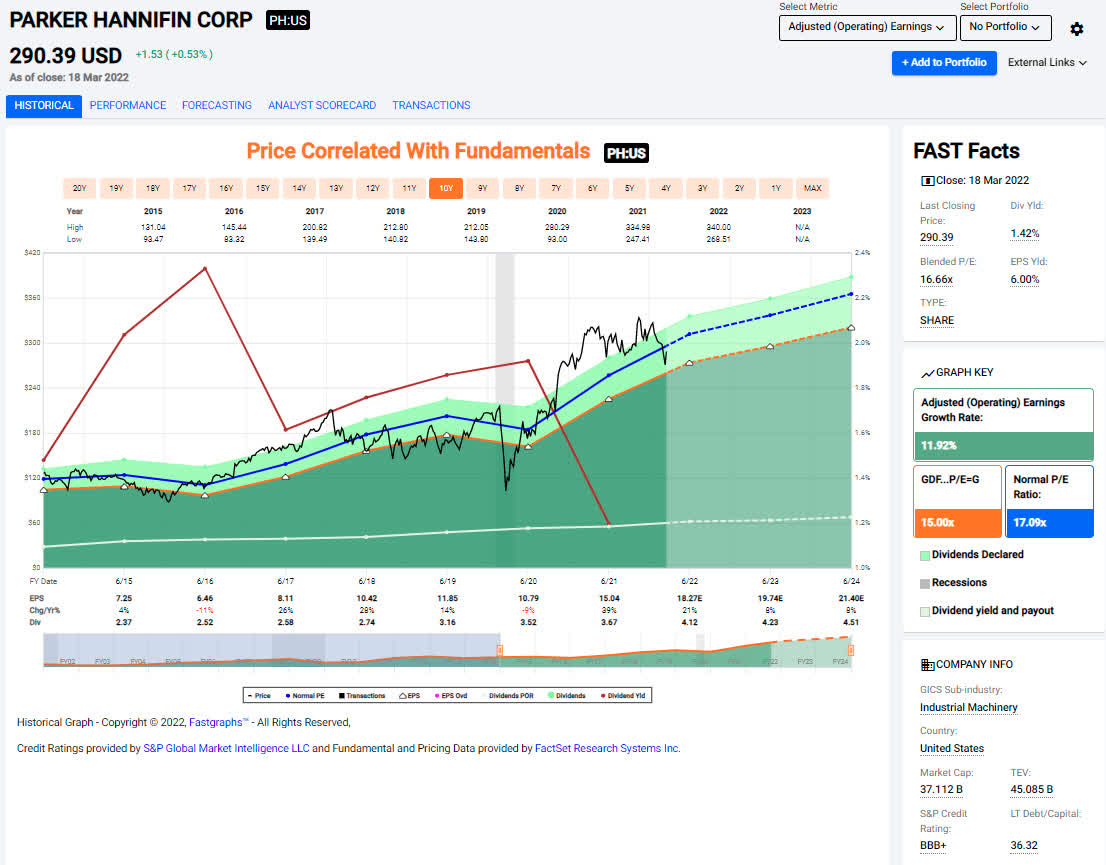Select the 5Y time range
The height and width of the screenshot is (865, 1106).
pos(629,188)
